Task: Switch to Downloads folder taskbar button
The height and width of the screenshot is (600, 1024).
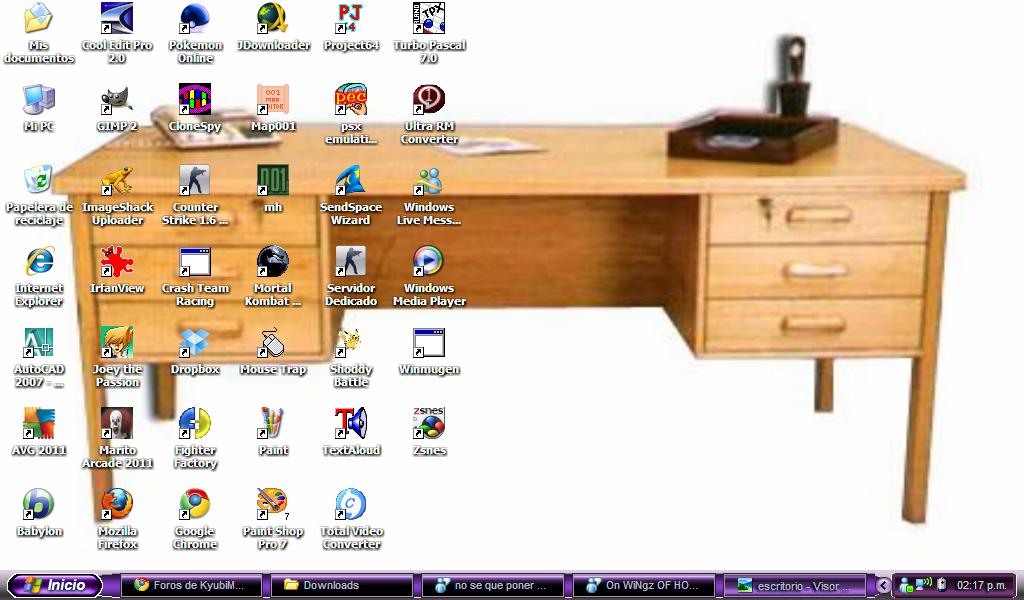Action: tap(342, 586)
